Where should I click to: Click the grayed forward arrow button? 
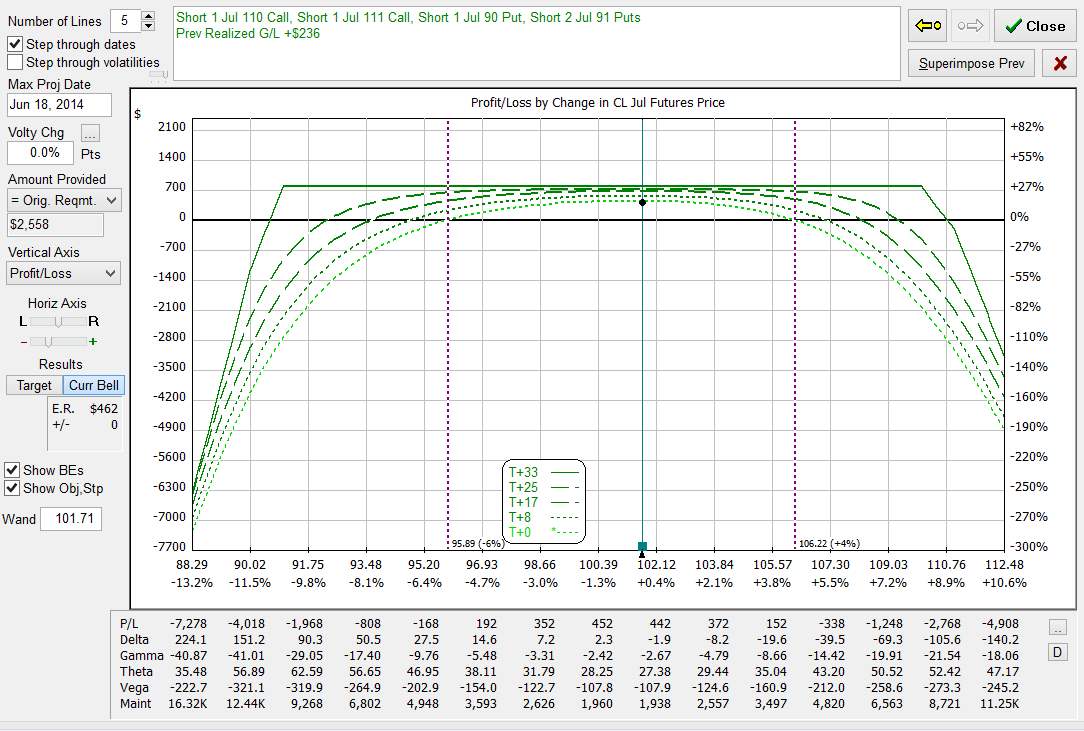(x=970, y=26)
